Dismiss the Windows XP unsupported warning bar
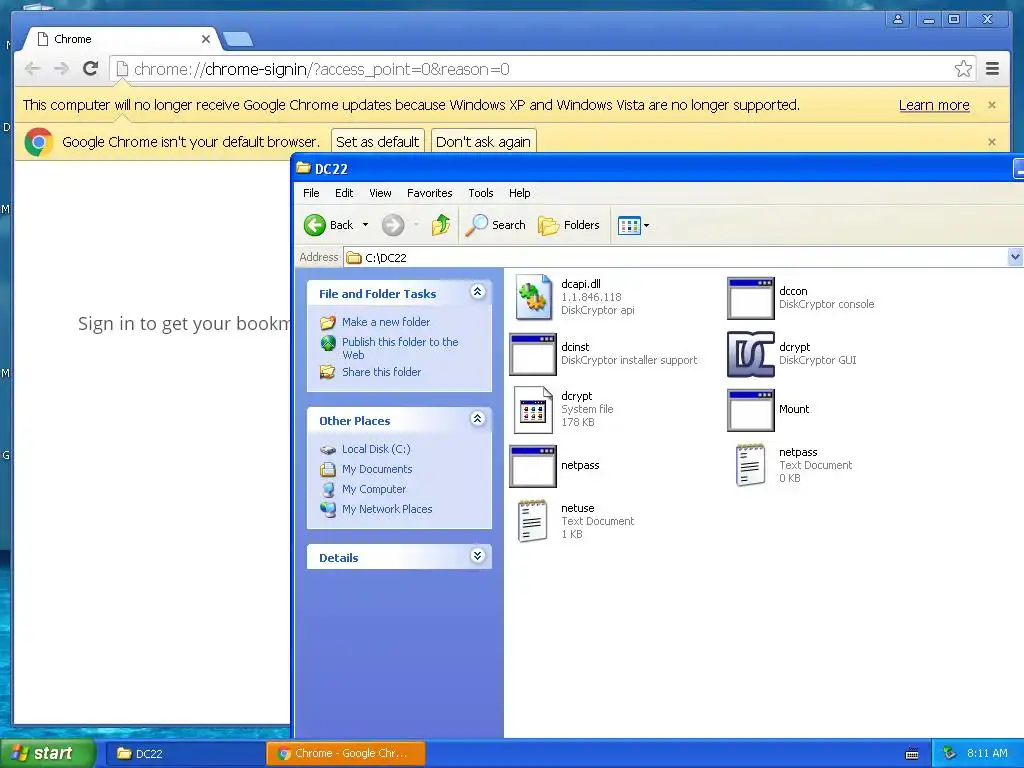 (992, 105)
